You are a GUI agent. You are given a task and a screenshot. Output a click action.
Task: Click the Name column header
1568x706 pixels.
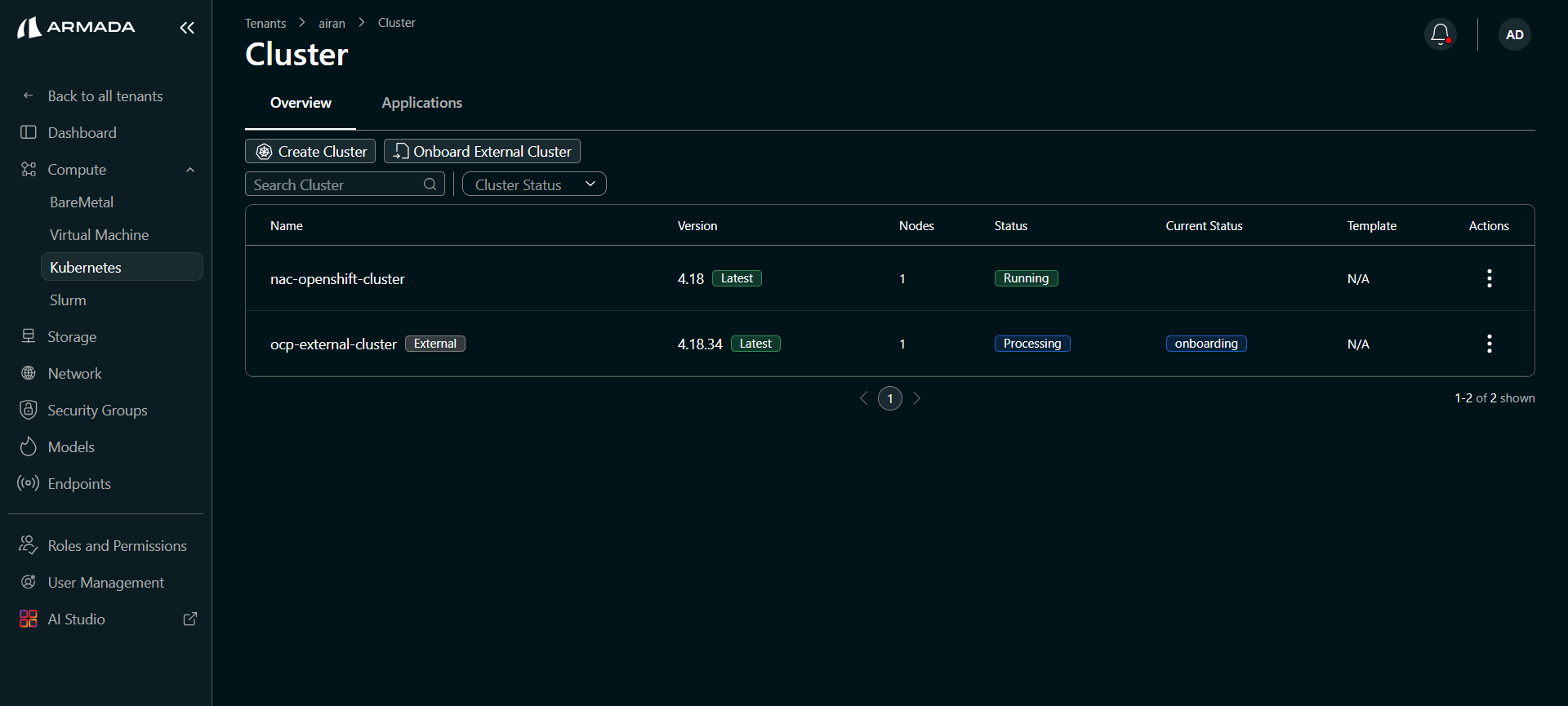pyautogui.click(x=287, y=226)
